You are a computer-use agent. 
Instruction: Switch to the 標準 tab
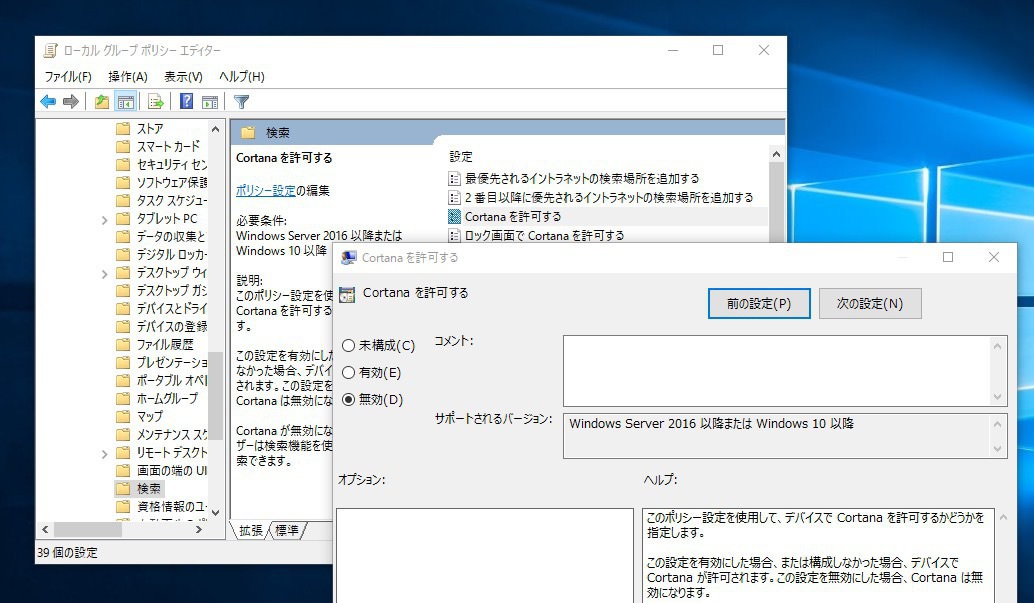287,530
